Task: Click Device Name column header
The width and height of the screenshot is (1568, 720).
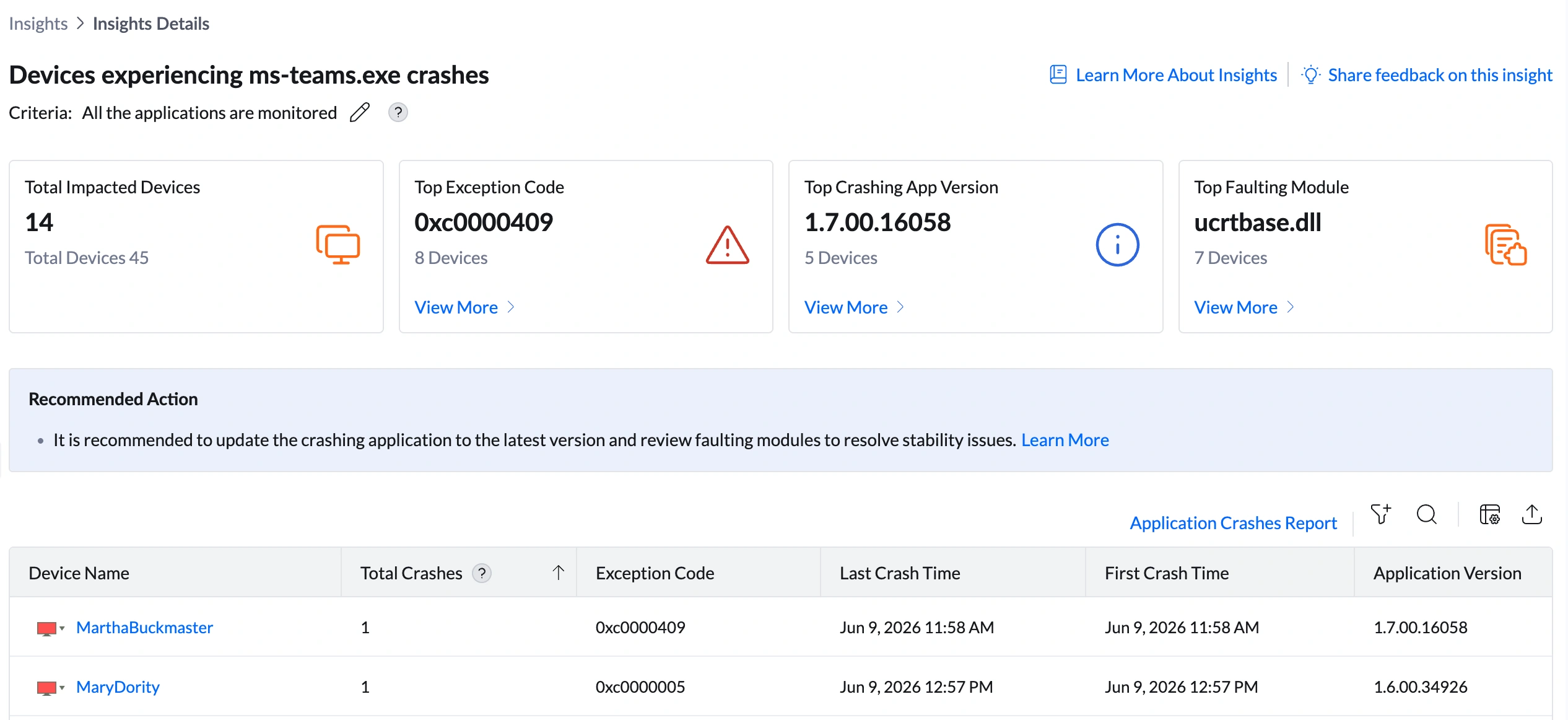Action: coord(175,573)
